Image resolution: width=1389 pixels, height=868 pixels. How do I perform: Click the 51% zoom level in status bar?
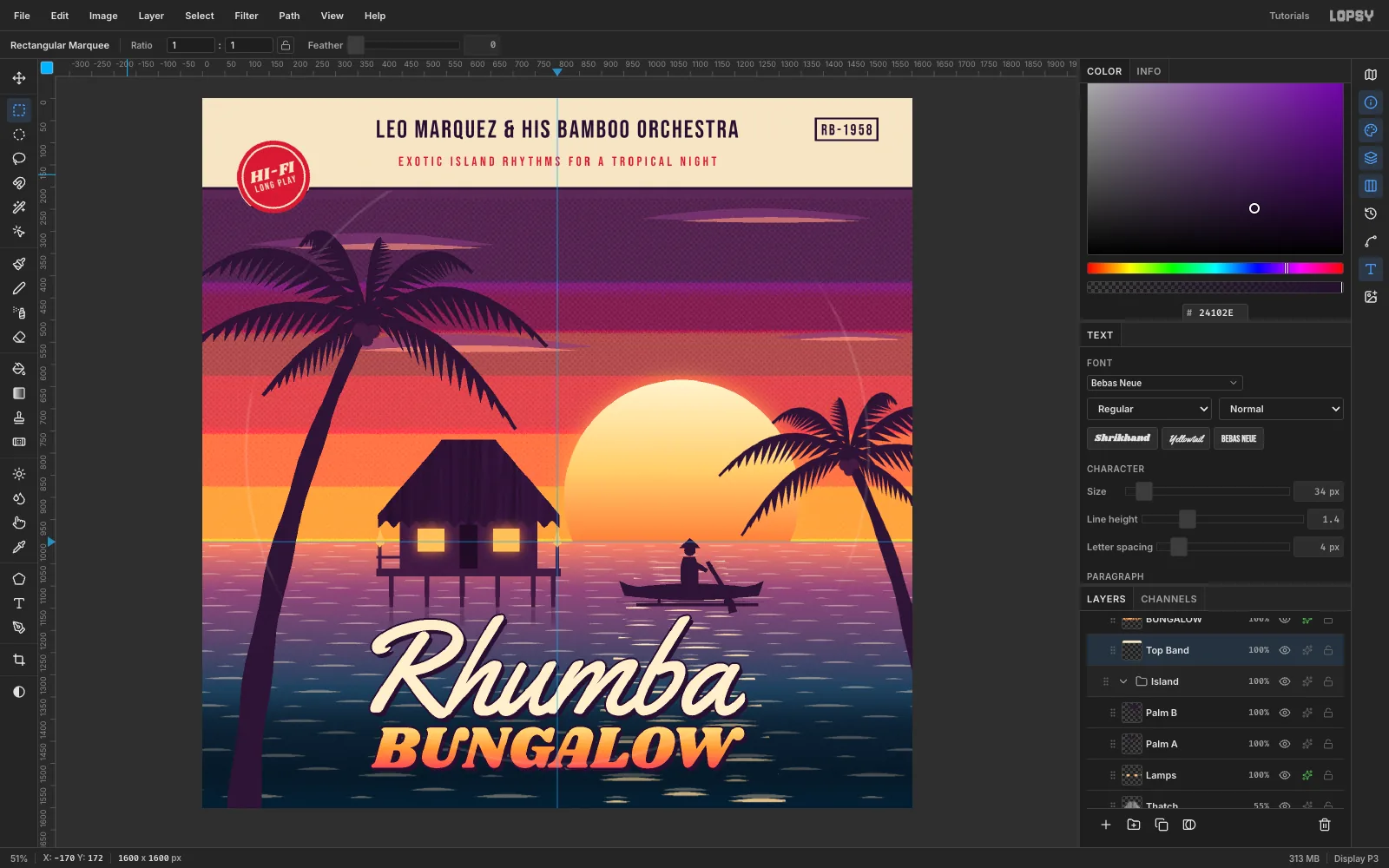click(19, 858)
